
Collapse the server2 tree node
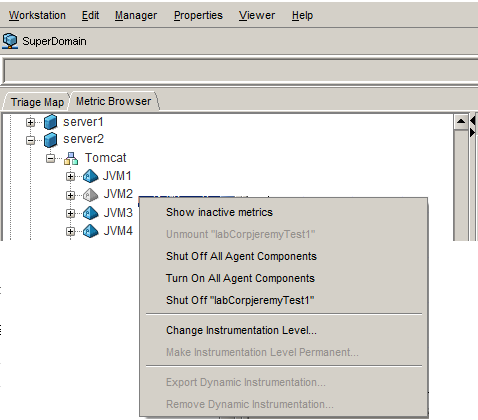[x=30, y=140]
